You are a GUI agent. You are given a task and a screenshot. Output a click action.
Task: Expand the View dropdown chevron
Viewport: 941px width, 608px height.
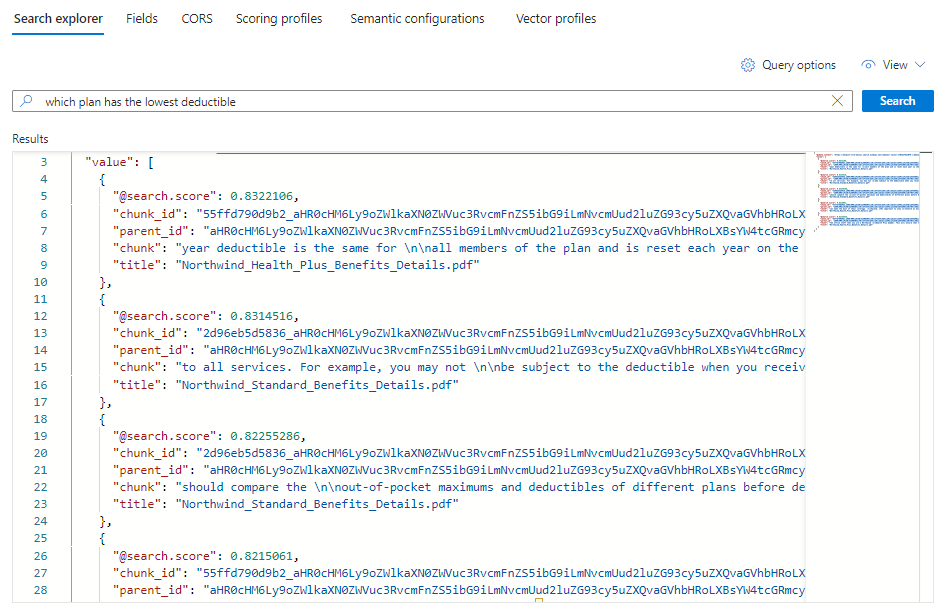(920, 65)
